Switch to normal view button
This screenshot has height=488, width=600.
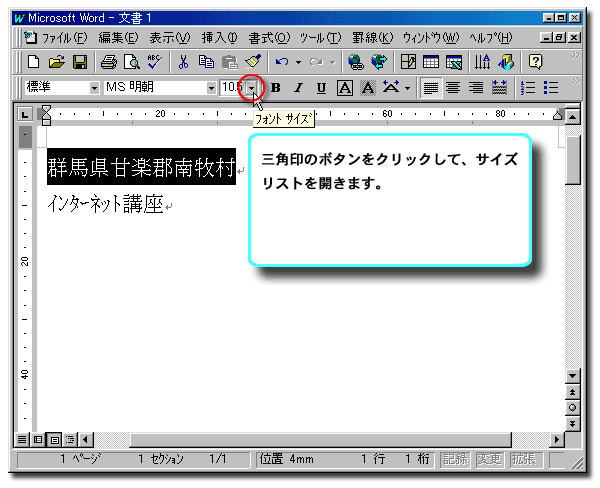tap(22, 439)
